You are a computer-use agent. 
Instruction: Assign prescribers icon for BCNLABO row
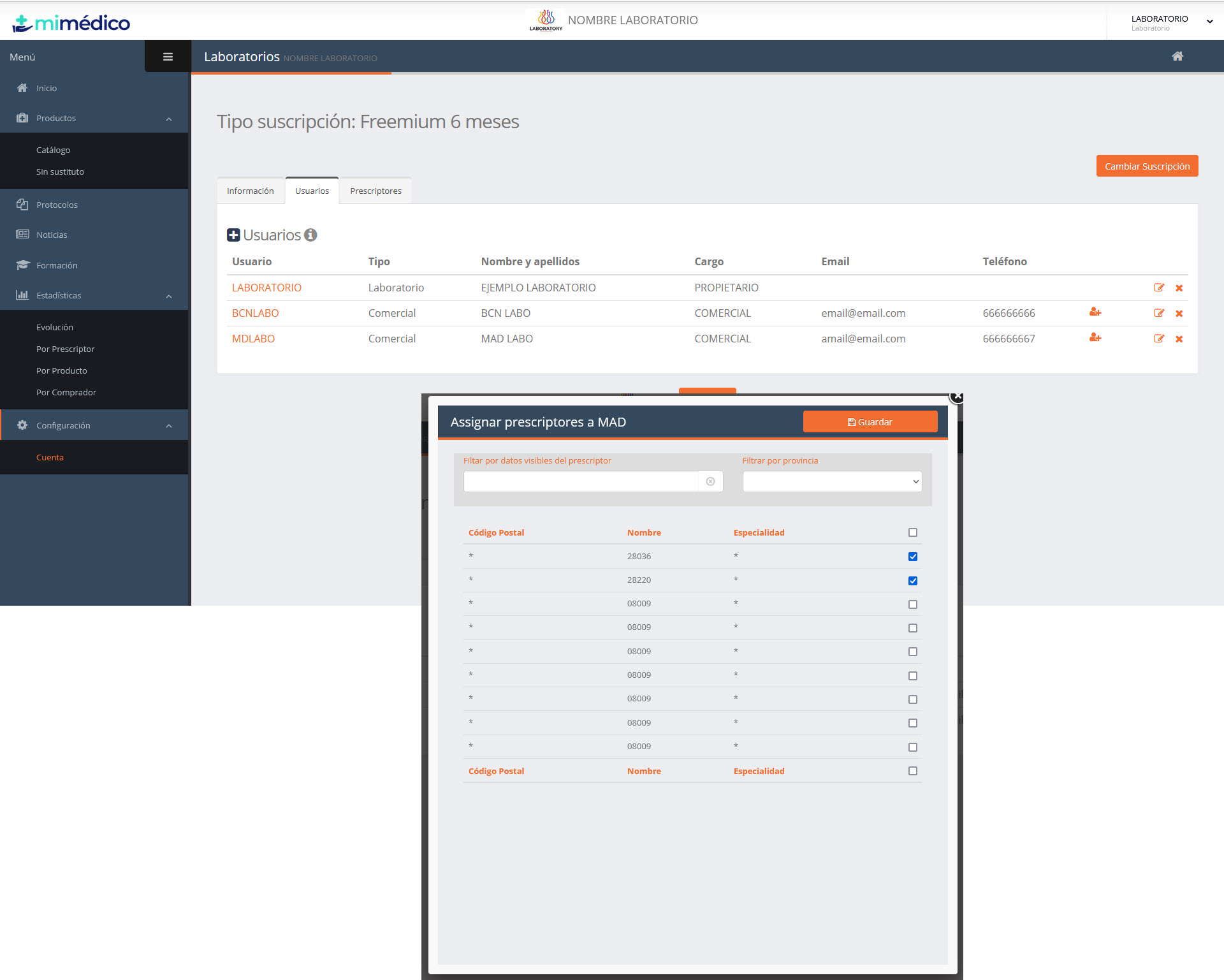pos(1095,312)
